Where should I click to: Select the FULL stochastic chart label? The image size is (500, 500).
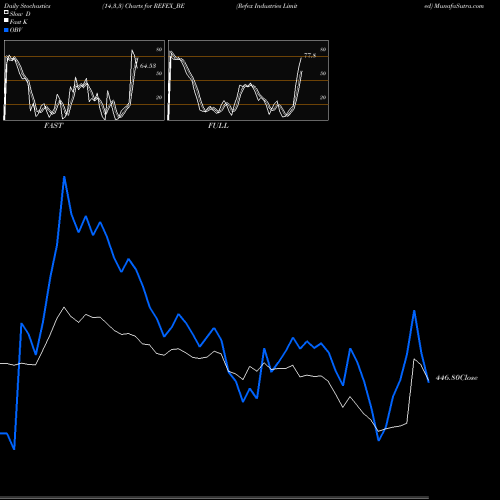[x=218, y=126]
